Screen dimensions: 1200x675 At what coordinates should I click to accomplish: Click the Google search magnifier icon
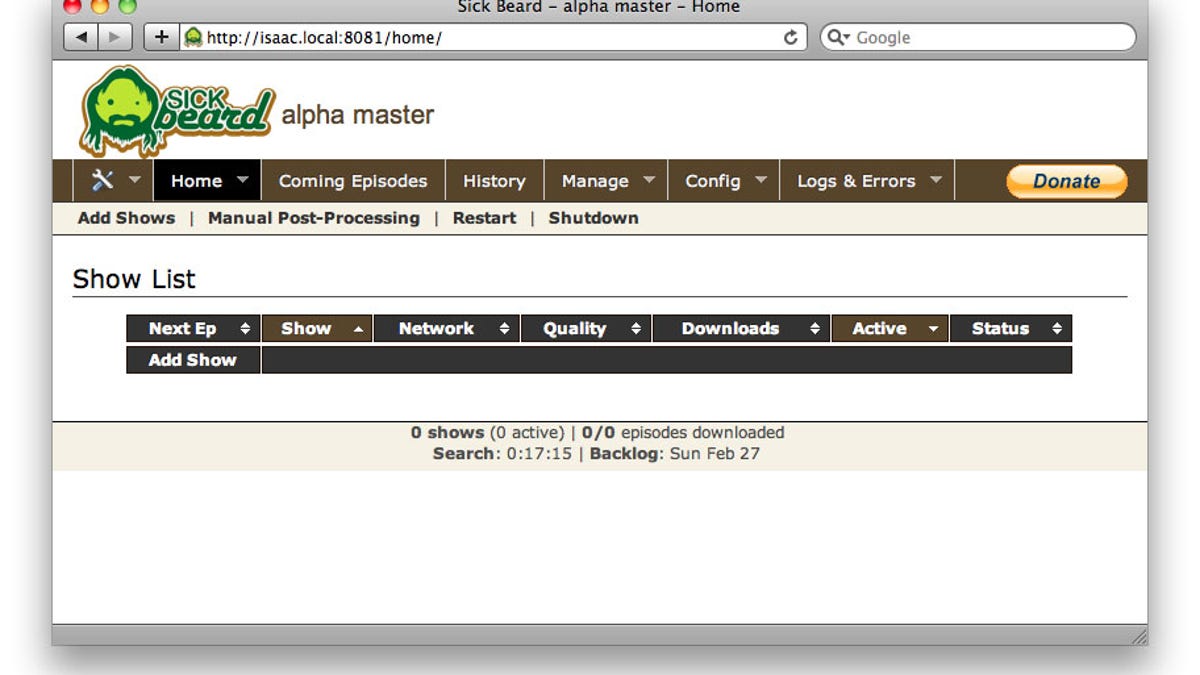(838, 38)
